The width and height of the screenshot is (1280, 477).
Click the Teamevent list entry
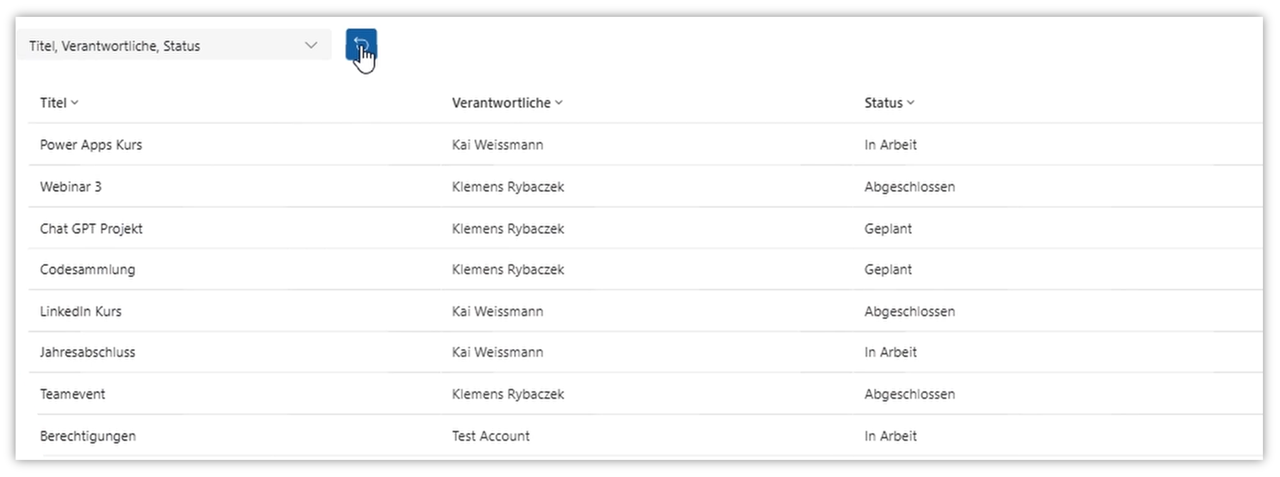click(72, 395)
